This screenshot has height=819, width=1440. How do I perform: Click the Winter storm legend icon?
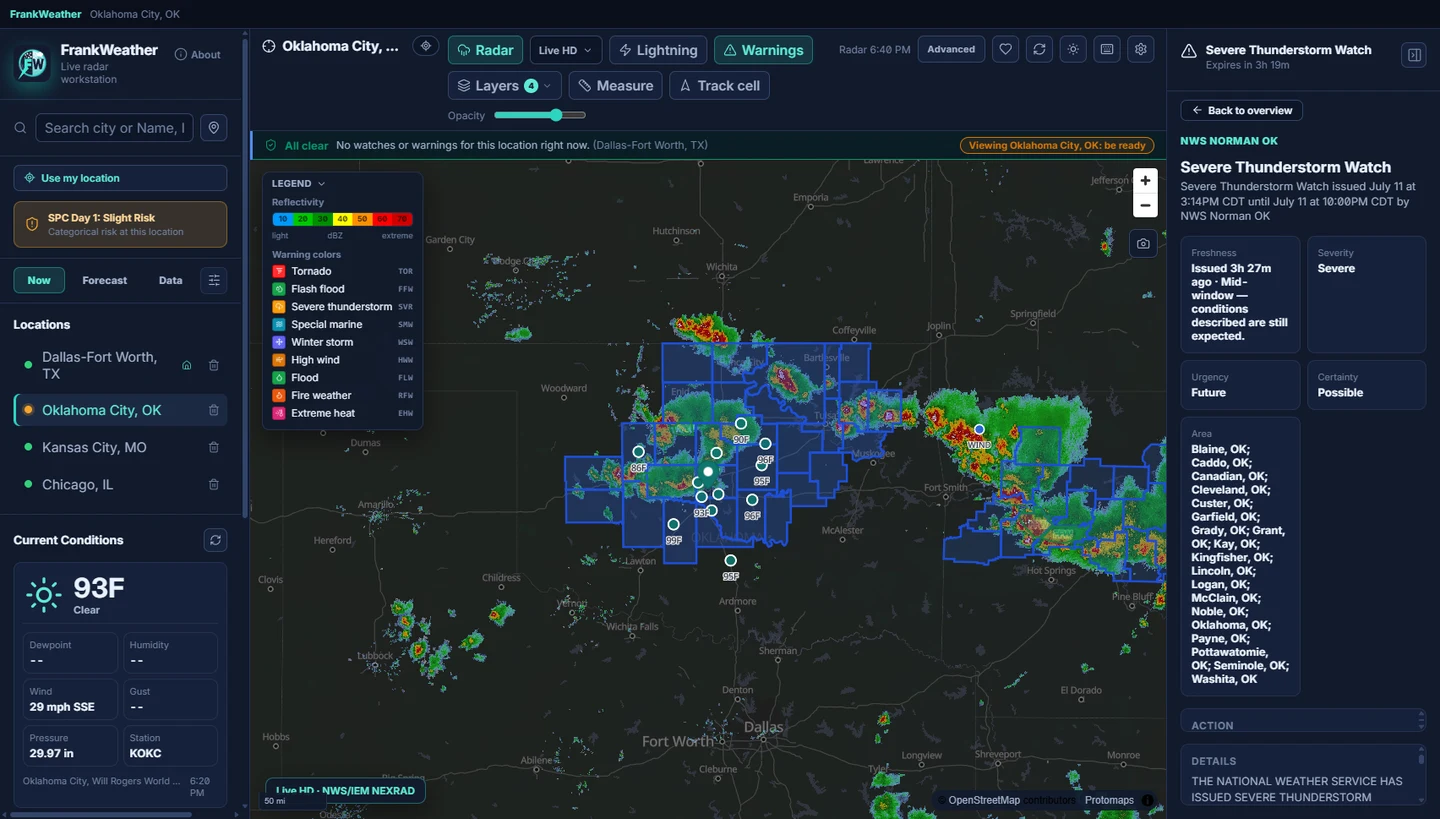click(279, 342)
